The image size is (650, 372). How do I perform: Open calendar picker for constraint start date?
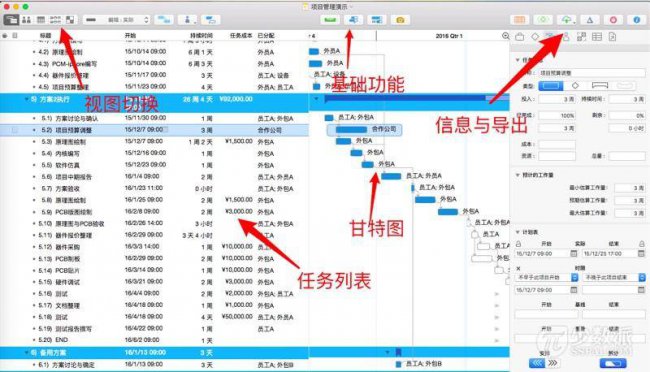(574, 290)
